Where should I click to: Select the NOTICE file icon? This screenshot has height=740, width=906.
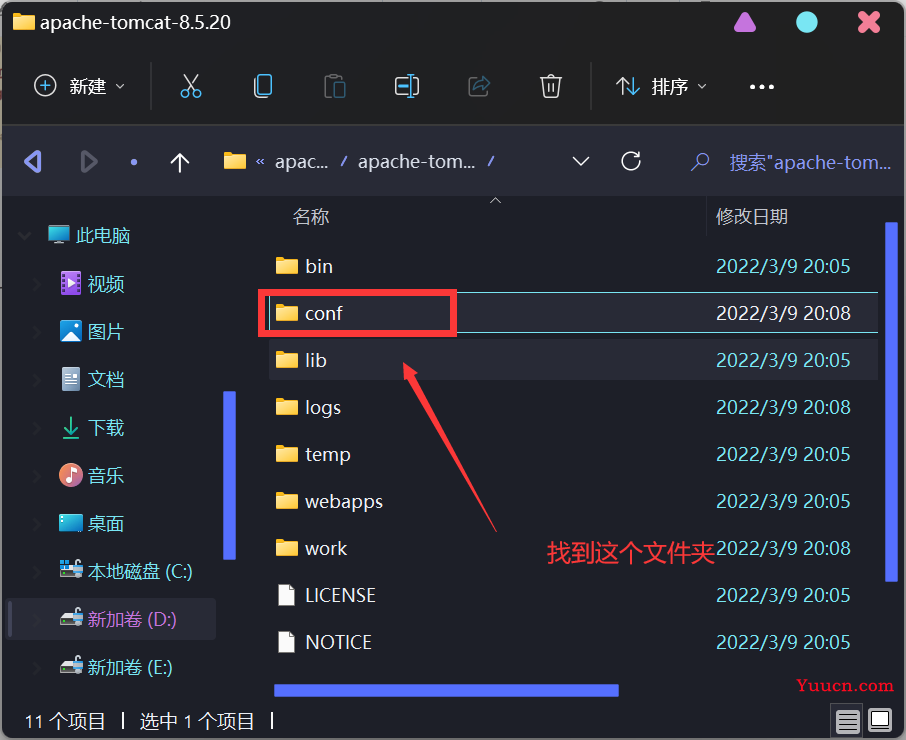[x=287, y=642]
